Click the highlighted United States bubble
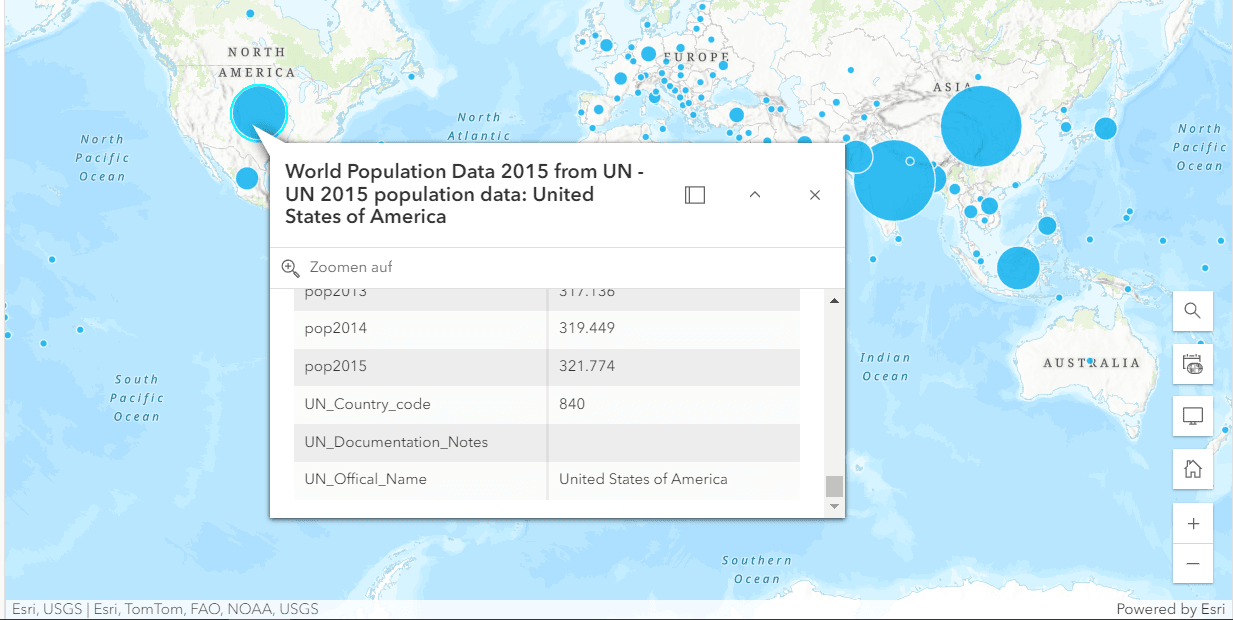 [259, 113]
